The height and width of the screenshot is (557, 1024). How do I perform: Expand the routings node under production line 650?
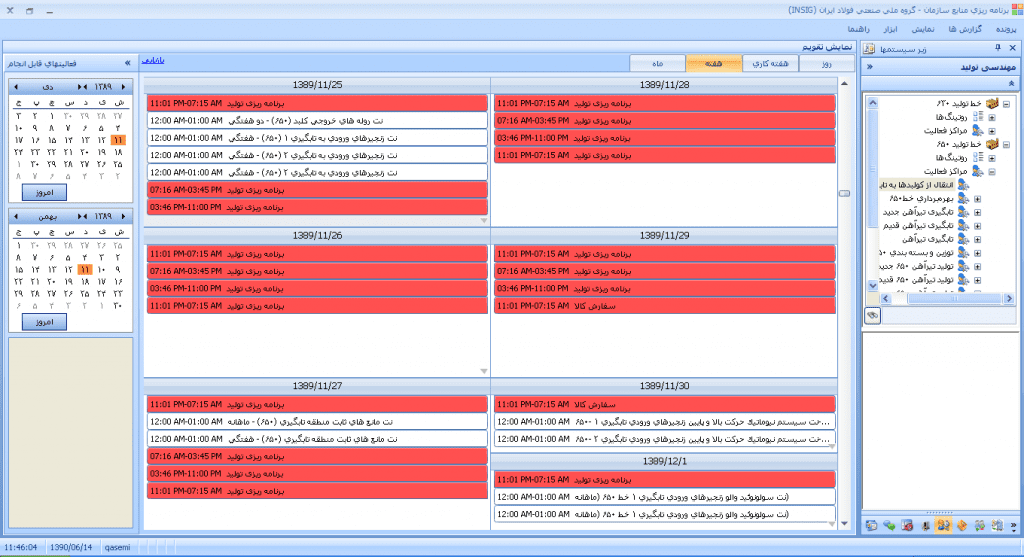click(991, 158)
